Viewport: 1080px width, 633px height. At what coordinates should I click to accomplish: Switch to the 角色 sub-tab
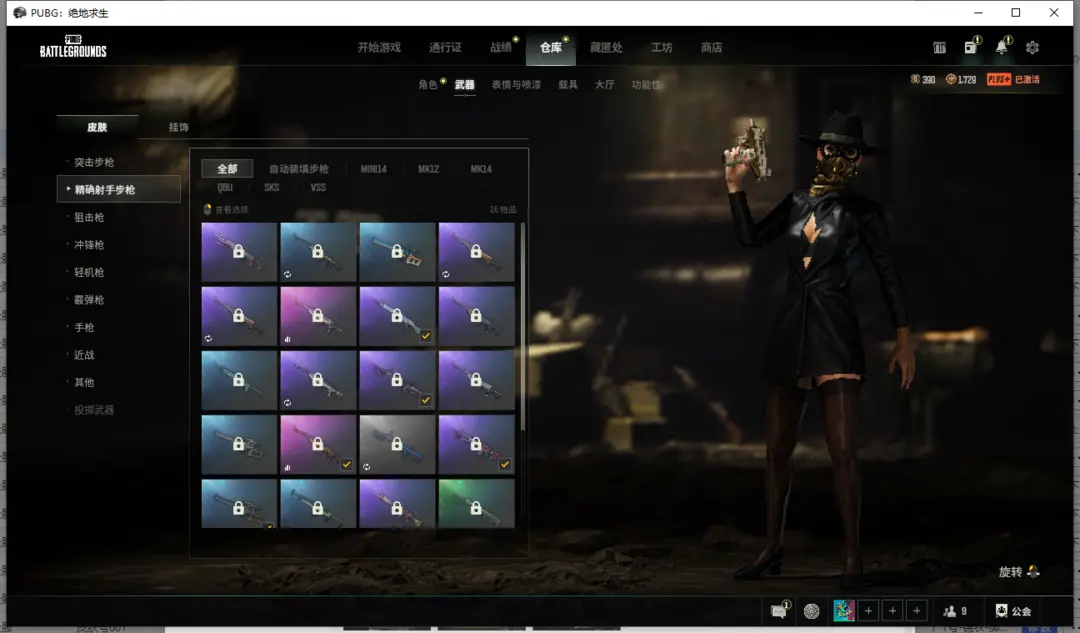pyautogui.click(x=428, y=85)
